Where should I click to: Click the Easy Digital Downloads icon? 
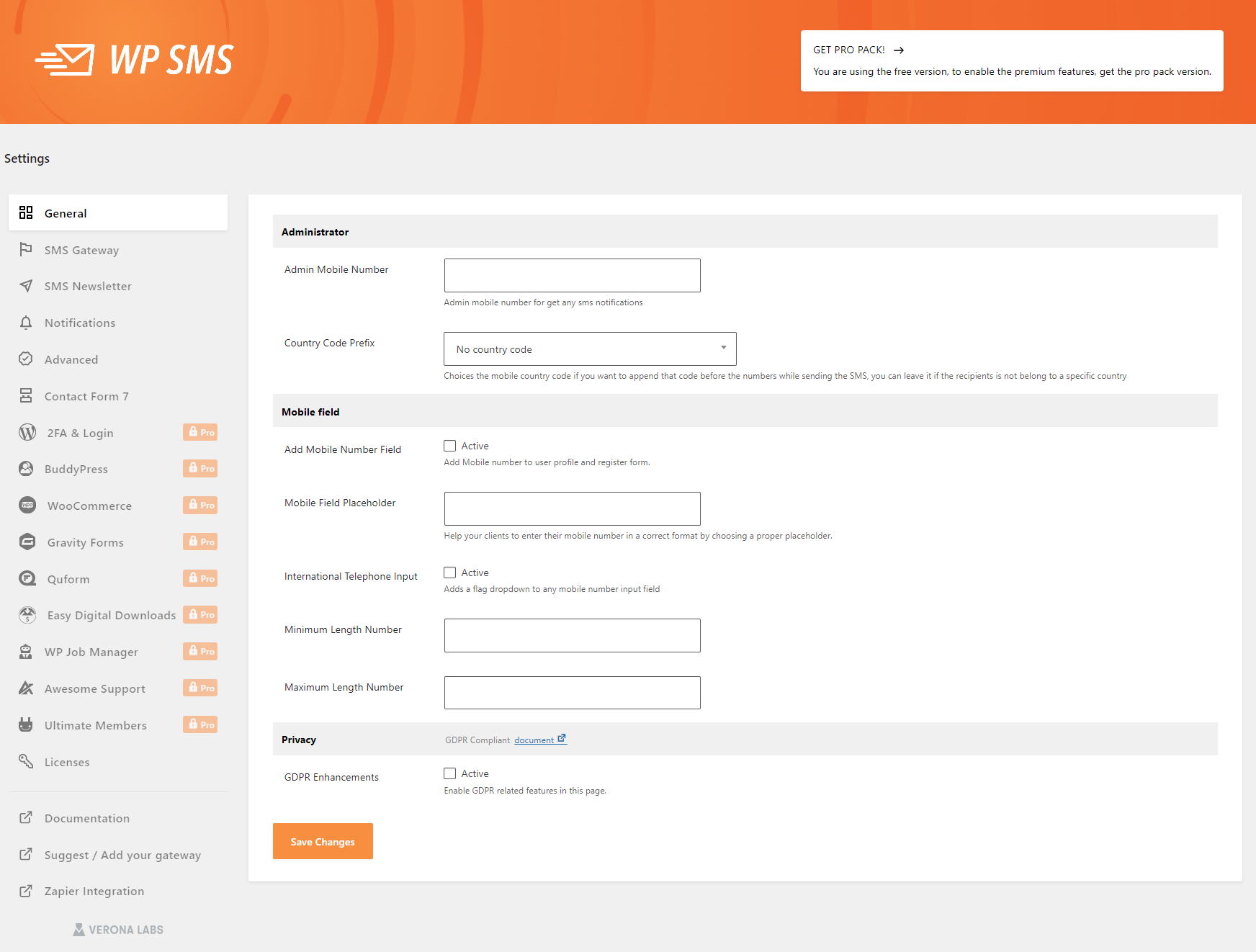[27, 615]
